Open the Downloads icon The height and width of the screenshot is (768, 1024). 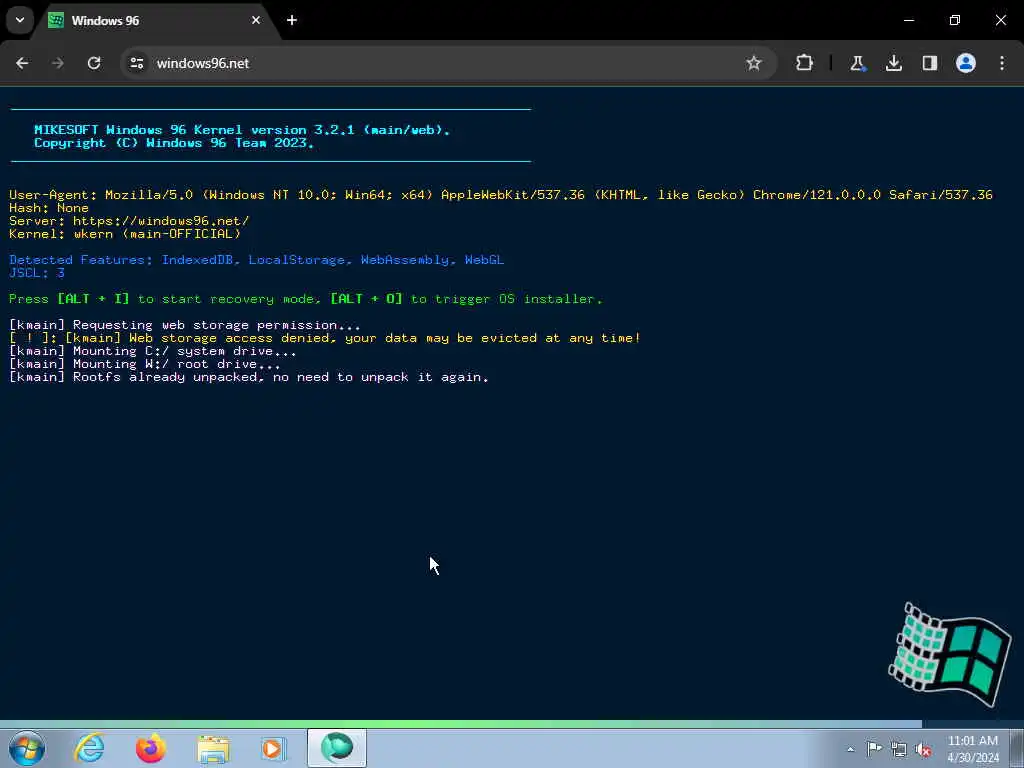(893, 63)
